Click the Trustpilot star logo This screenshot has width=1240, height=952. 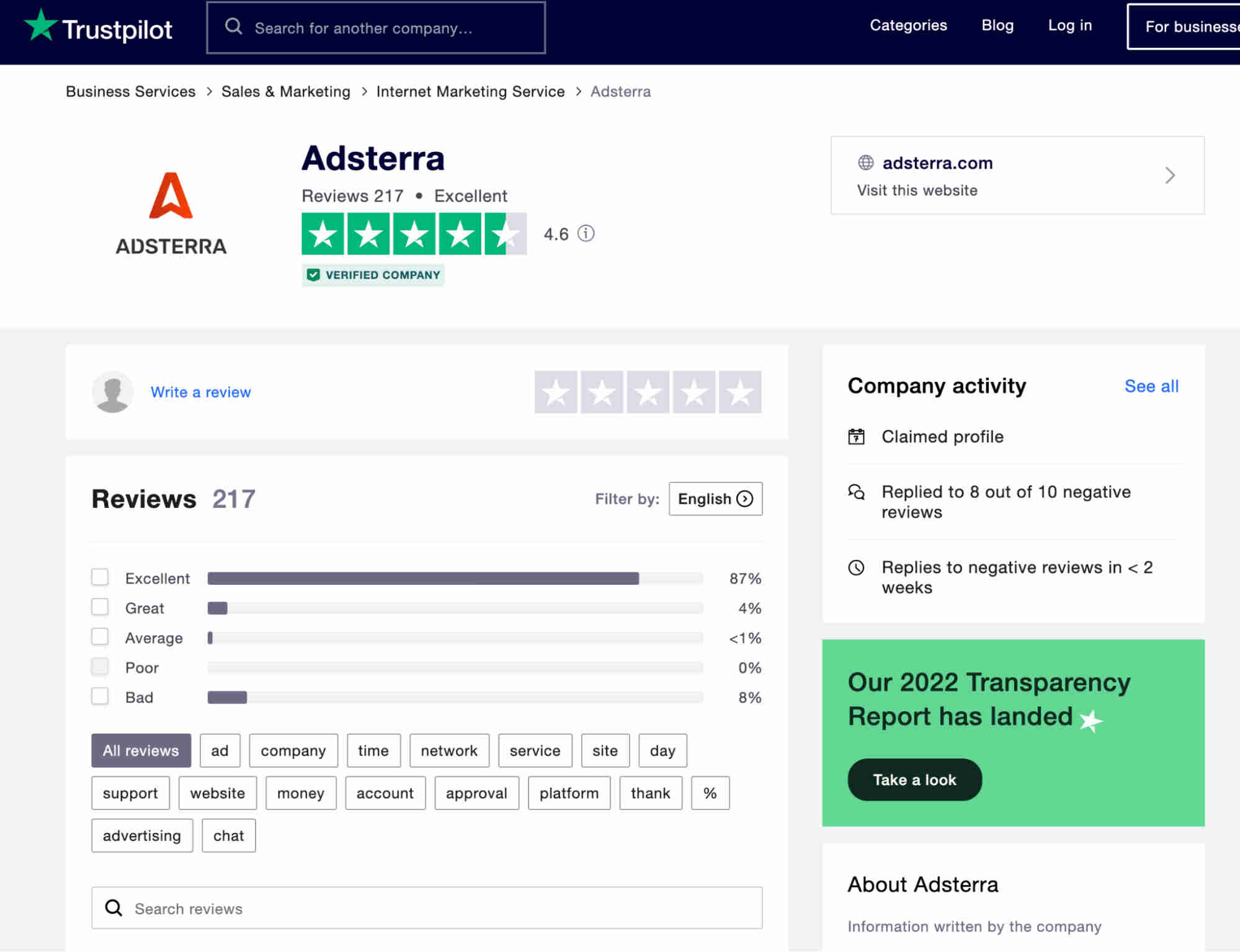tap(40, 26)
